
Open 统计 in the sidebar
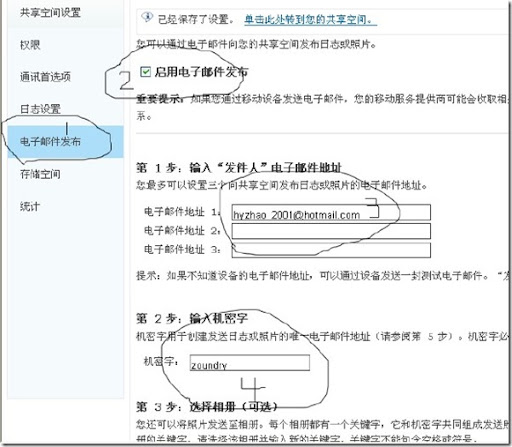point(30,206)
